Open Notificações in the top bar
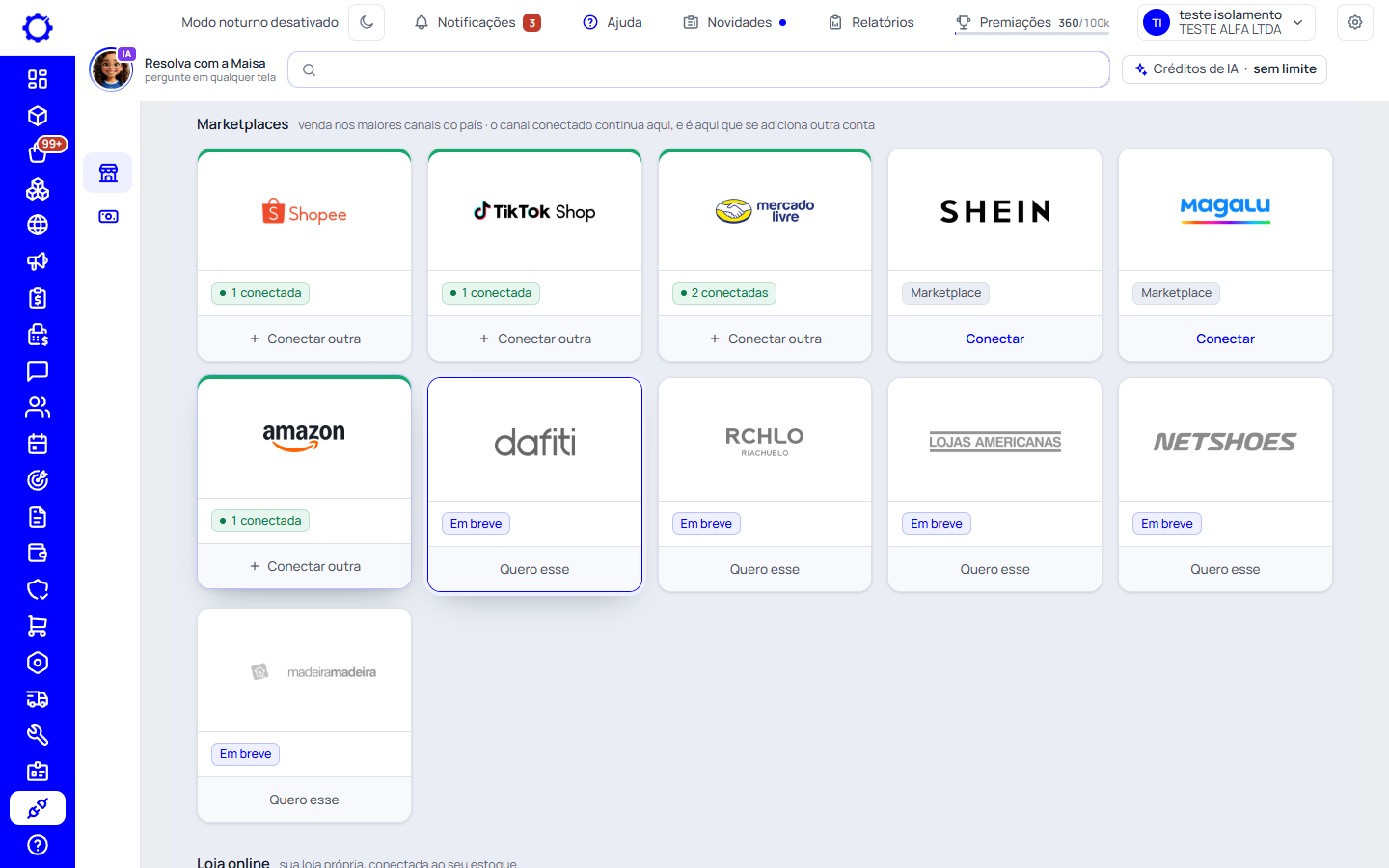The image size is (1389, 868). click(477, 22)
